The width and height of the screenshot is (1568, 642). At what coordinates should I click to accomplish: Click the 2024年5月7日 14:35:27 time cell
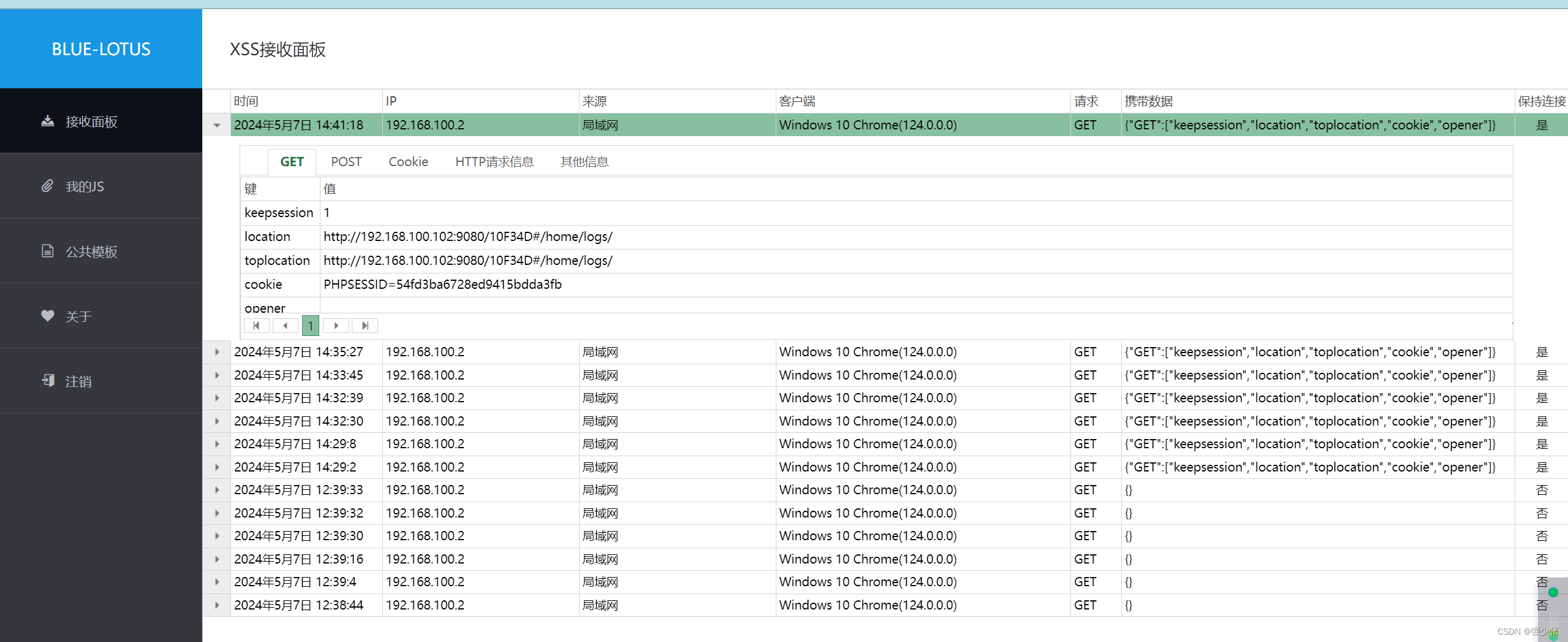[306, 352]
